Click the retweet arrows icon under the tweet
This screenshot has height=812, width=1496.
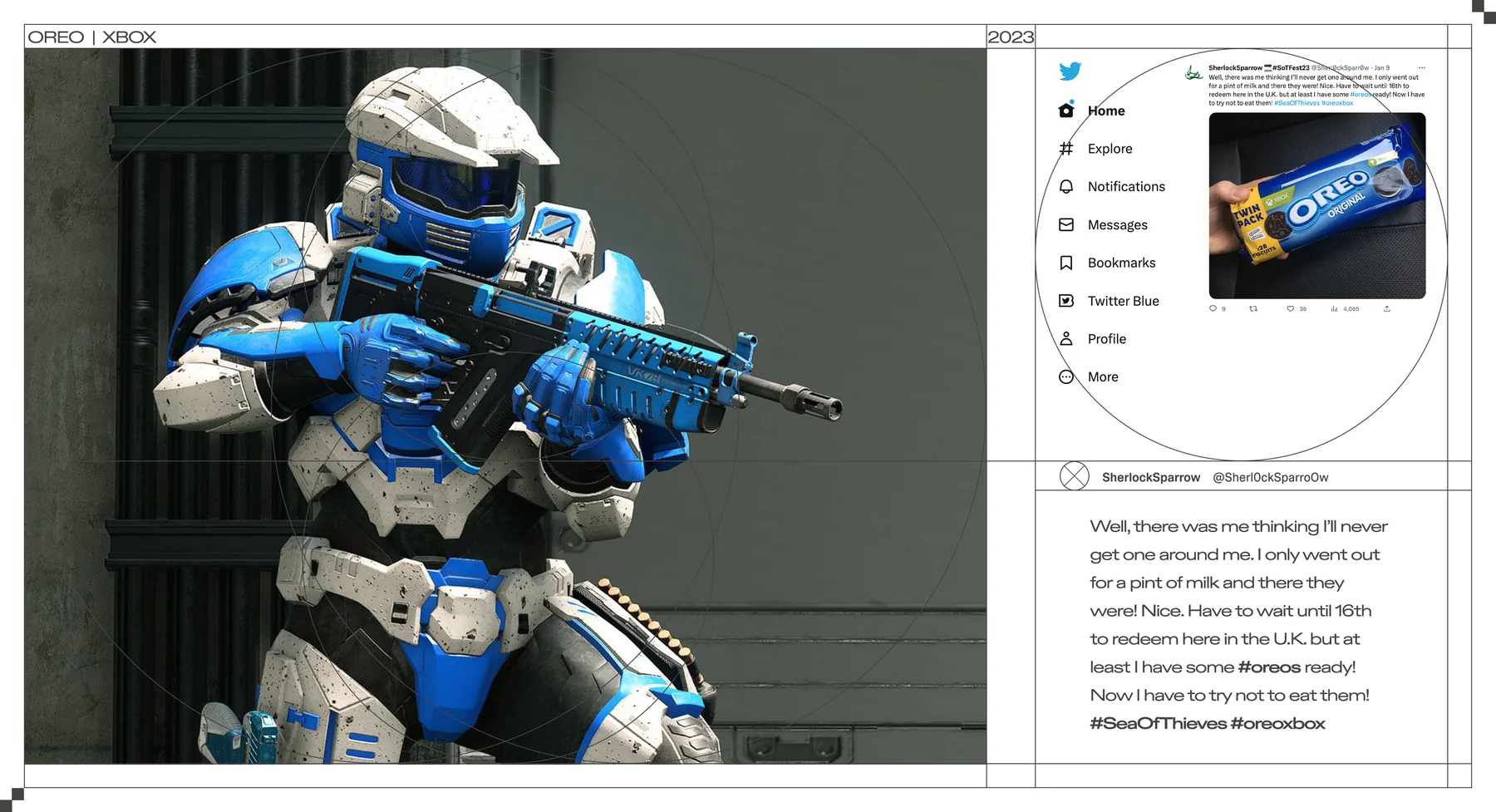point(1253,308)
